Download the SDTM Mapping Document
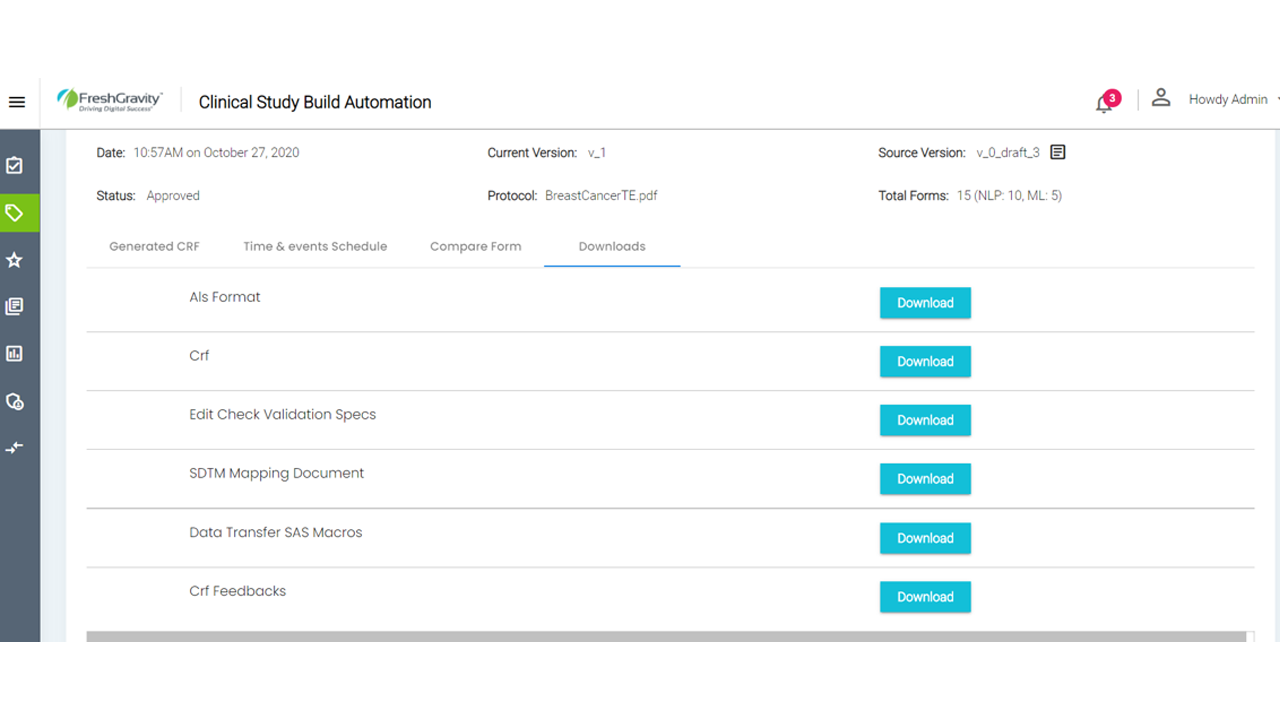This screenshot has height=720, width=1280. click(925, 479)
